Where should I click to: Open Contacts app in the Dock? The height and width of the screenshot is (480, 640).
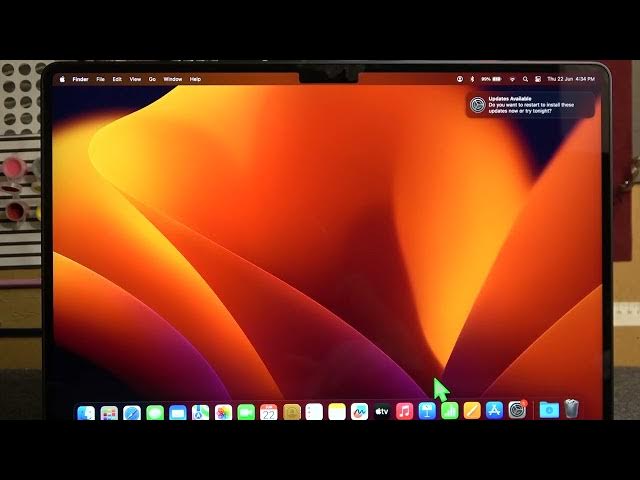(x=292, y=412)
